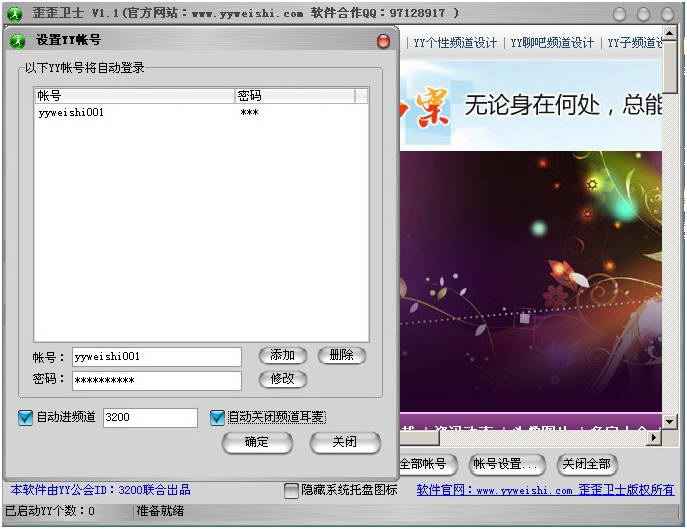Open the YY子频道 tab link
The width and height of the screenshot is (687, 529).
click(634, 43)
